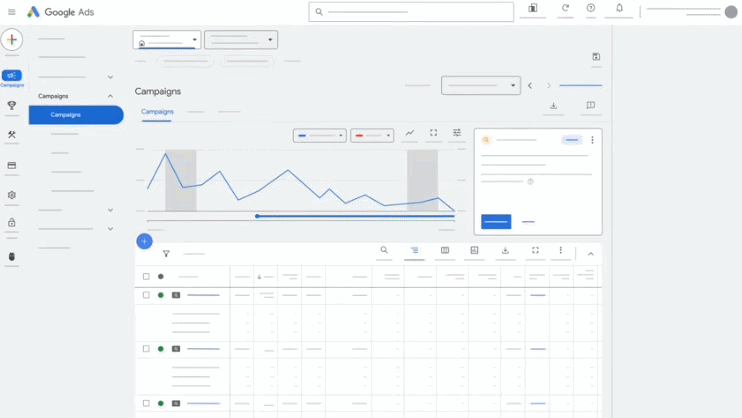This screenshot has width=742, height=418.
Task: Click the table reports icon
Action: (x=474, y=250)
